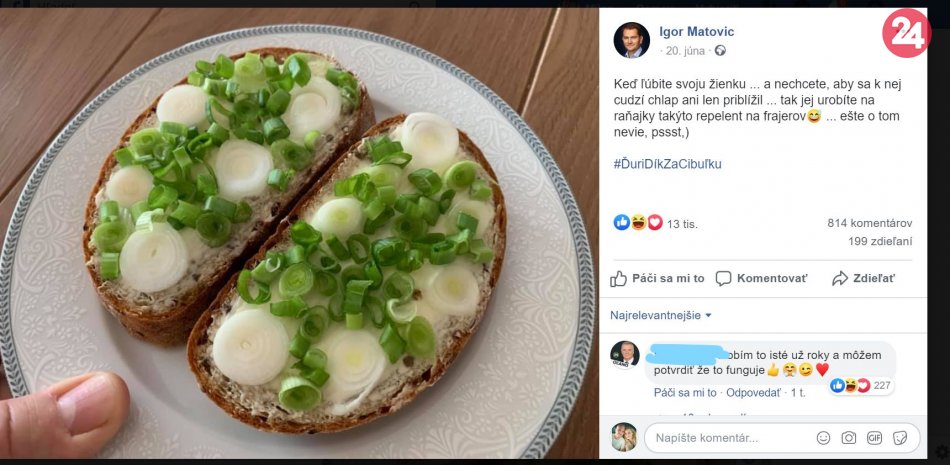This screenshot has height=465, width=950.
Task: Click the camera photo attachment icon
Action: click(848, 438)
